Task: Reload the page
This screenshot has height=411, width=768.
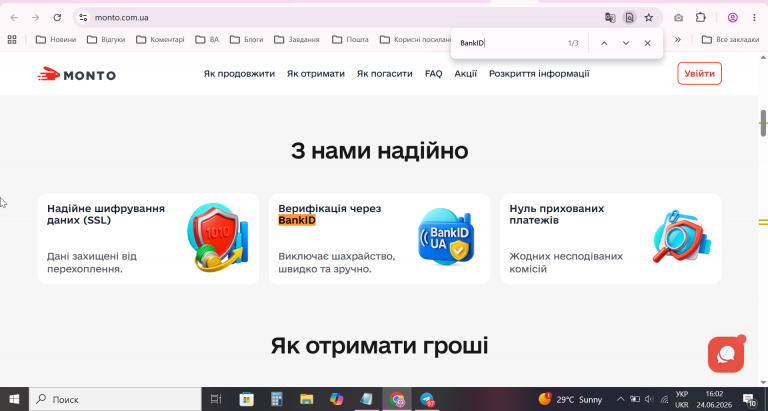Action: (x=57, y=18)
